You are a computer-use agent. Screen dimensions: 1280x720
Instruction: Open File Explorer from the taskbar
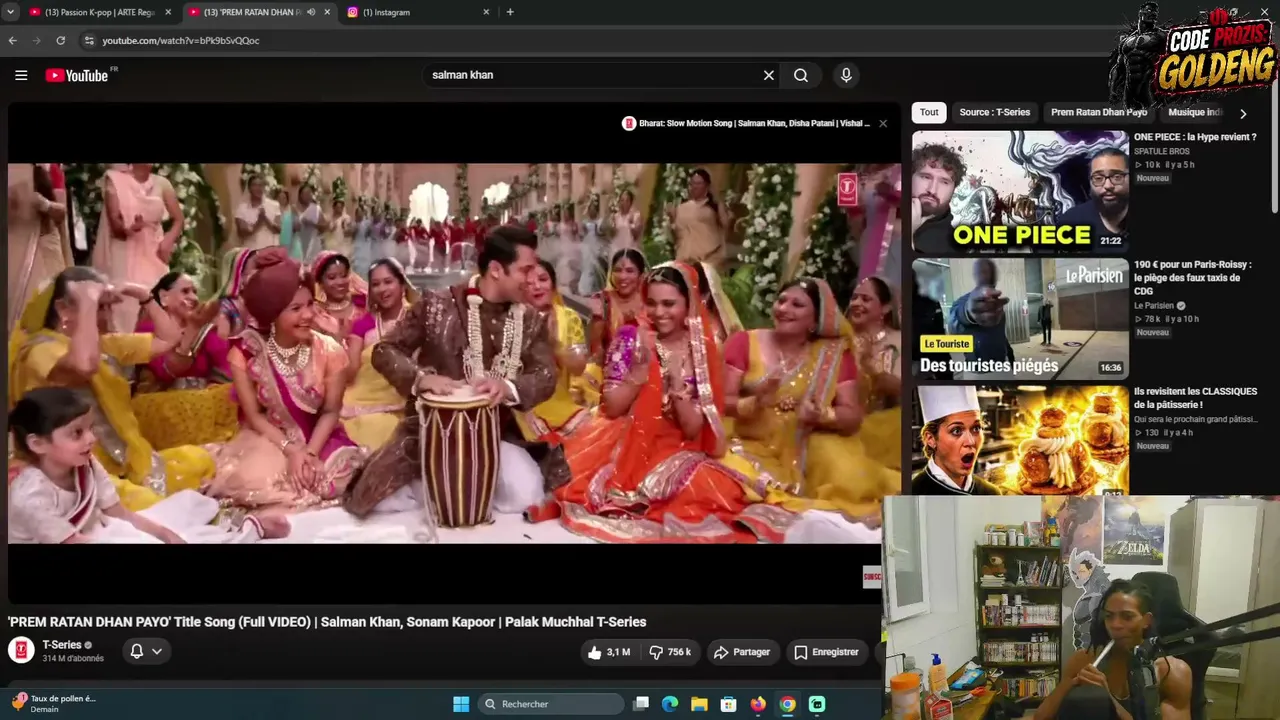[x=699, y=704]
